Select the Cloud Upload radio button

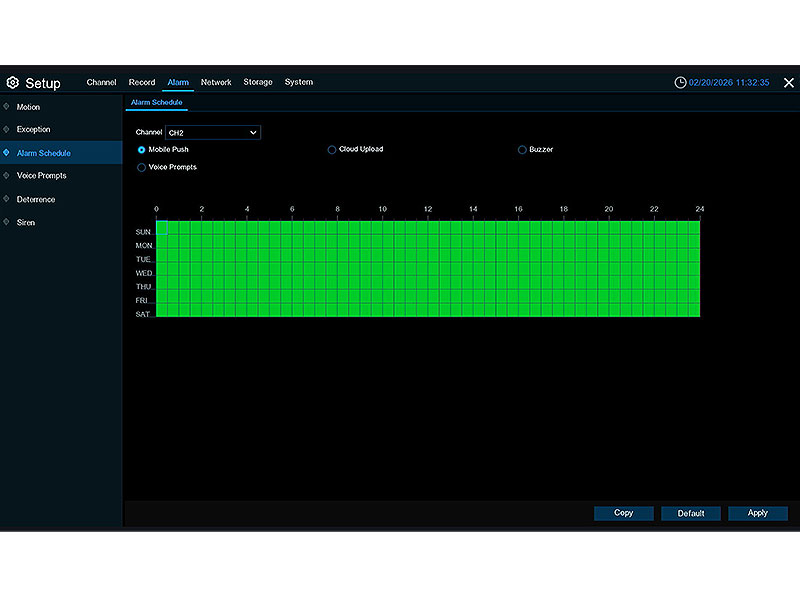point(332,150)
